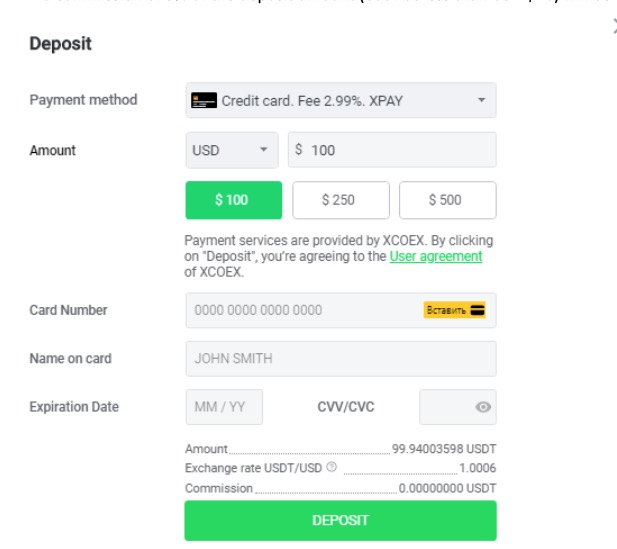The width and height of the screenshot is (617, 549).
Task: Click the exchange rate help question icon
Action: click(x=331, y=467)
